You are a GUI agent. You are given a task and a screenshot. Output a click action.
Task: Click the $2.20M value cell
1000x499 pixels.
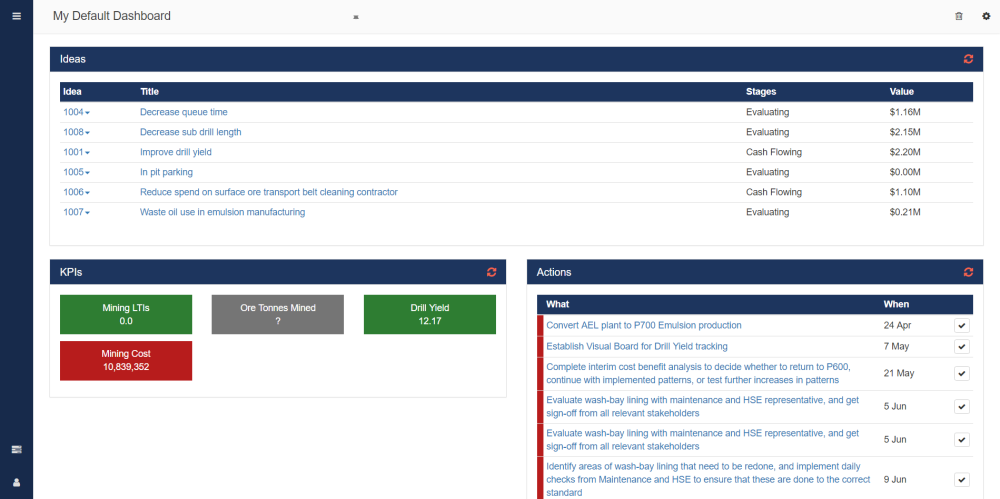click(x=905, y=153)
